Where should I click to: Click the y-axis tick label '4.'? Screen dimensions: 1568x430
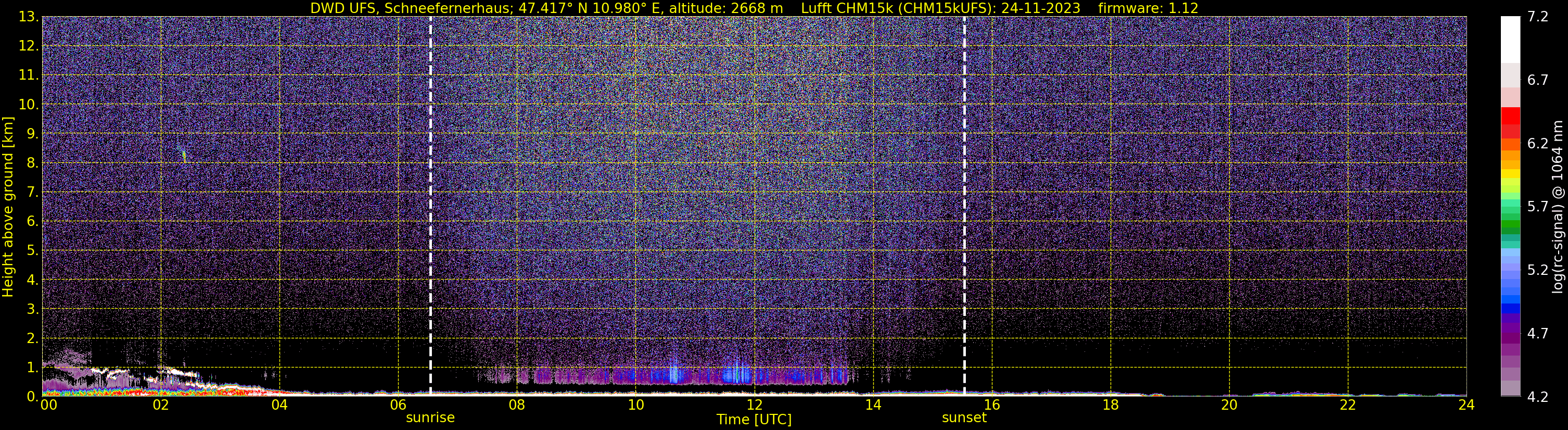point(33,280)
